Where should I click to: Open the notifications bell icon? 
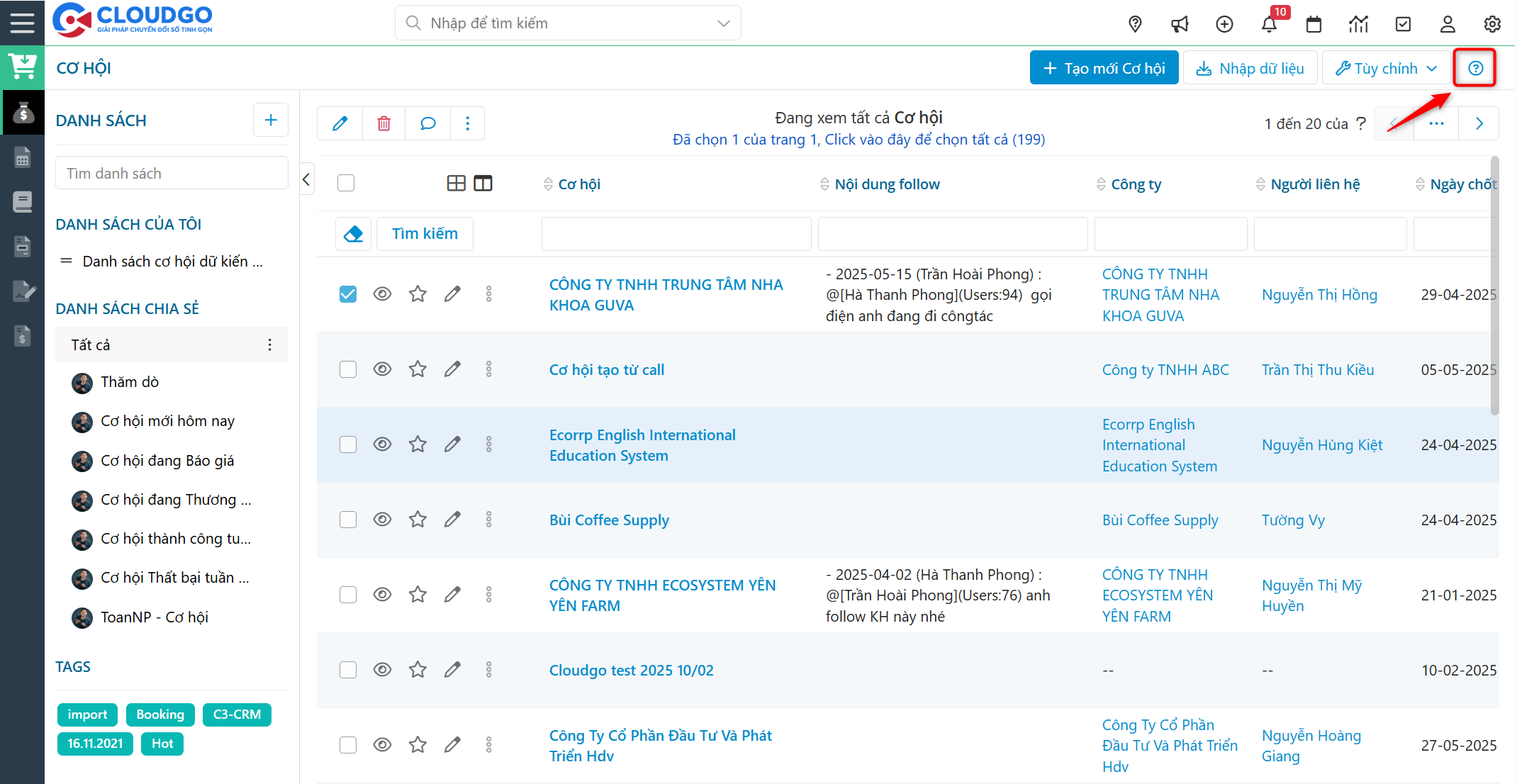(x=1269, y=24)
